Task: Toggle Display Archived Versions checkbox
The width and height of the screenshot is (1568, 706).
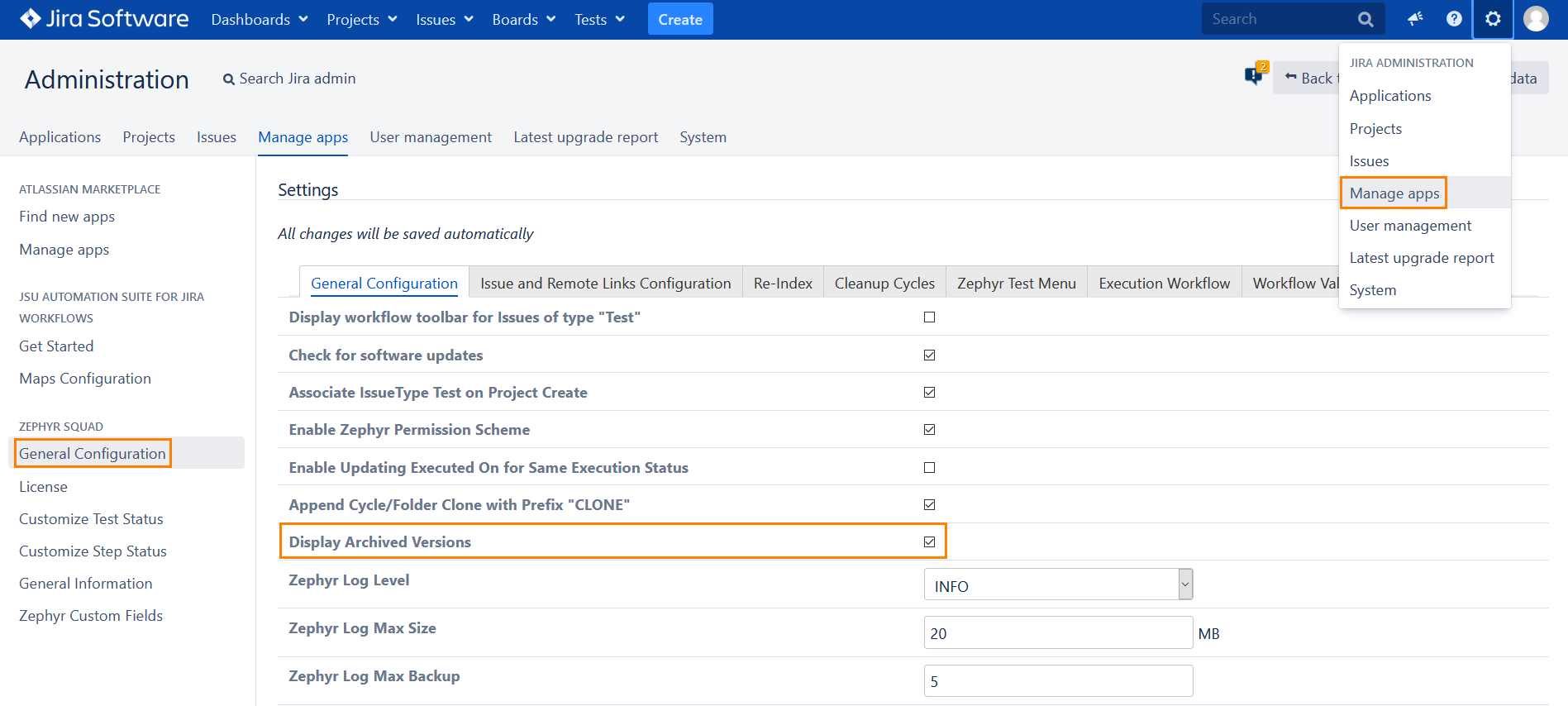Action: (x=929, y=542)
